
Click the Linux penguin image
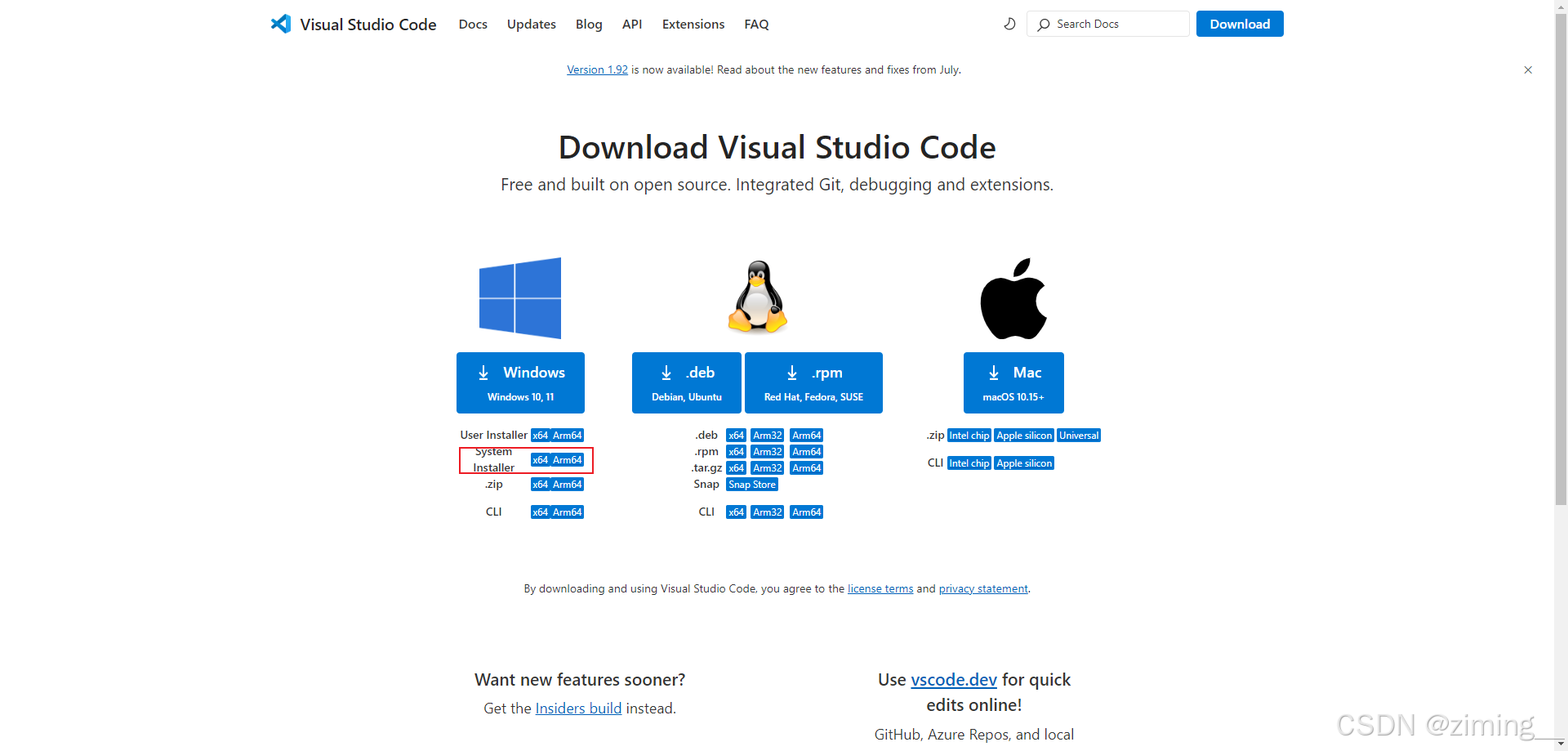(x=756, y=297)
